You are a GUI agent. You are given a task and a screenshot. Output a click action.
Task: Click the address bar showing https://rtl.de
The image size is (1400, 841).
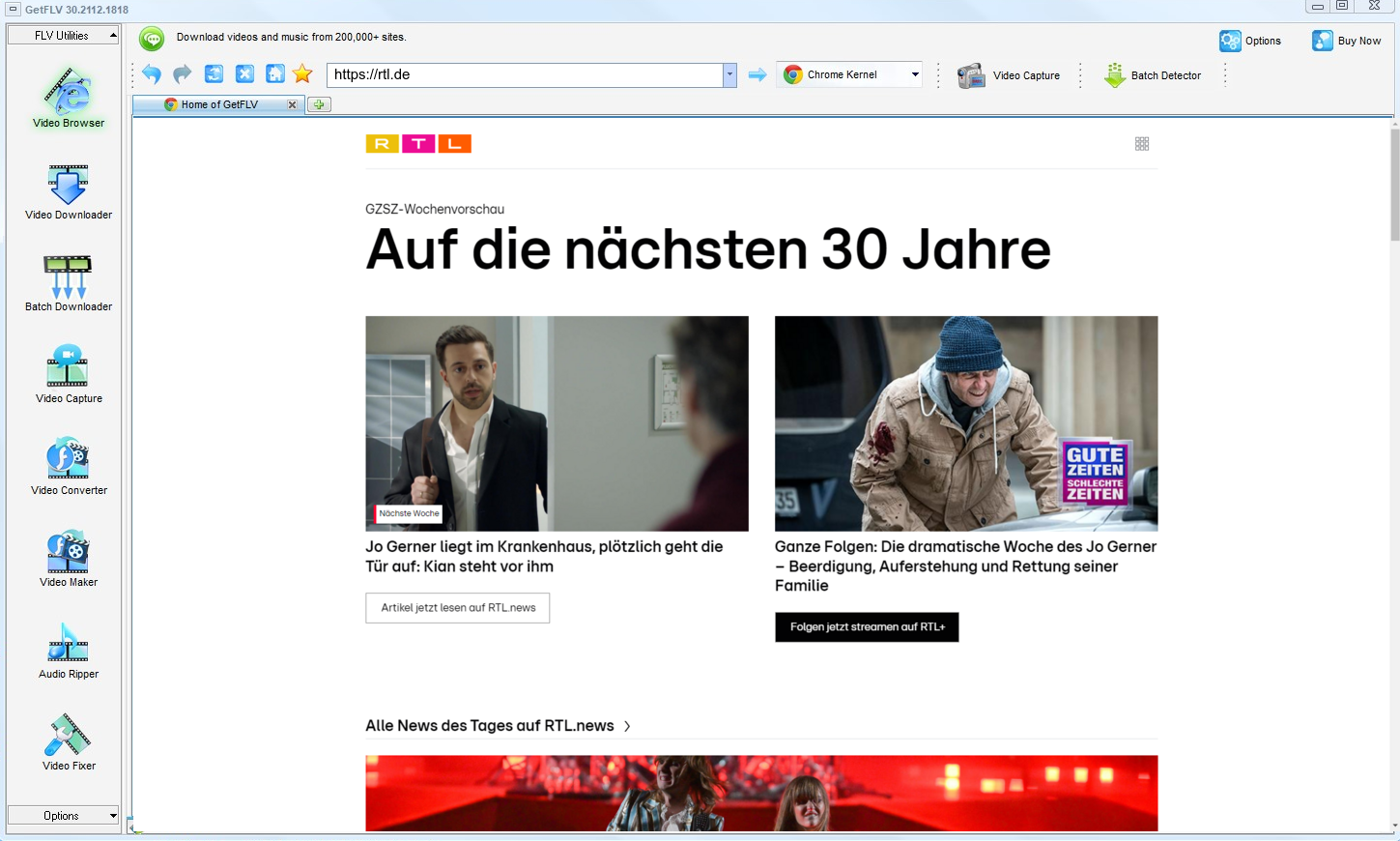526,74
